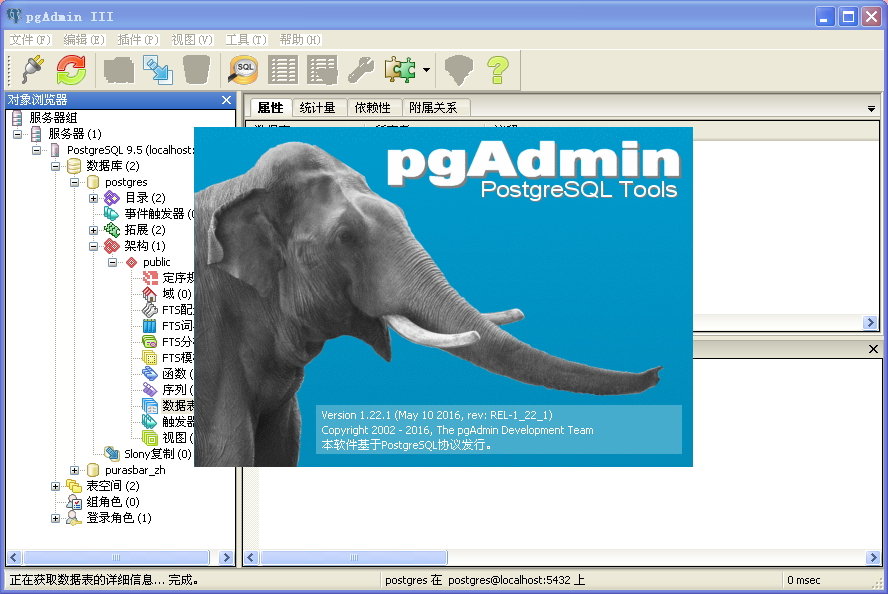Screen dimensions: 888x594
Task: Expand the 拓展 (2) branch
Action: coord(93,230)
